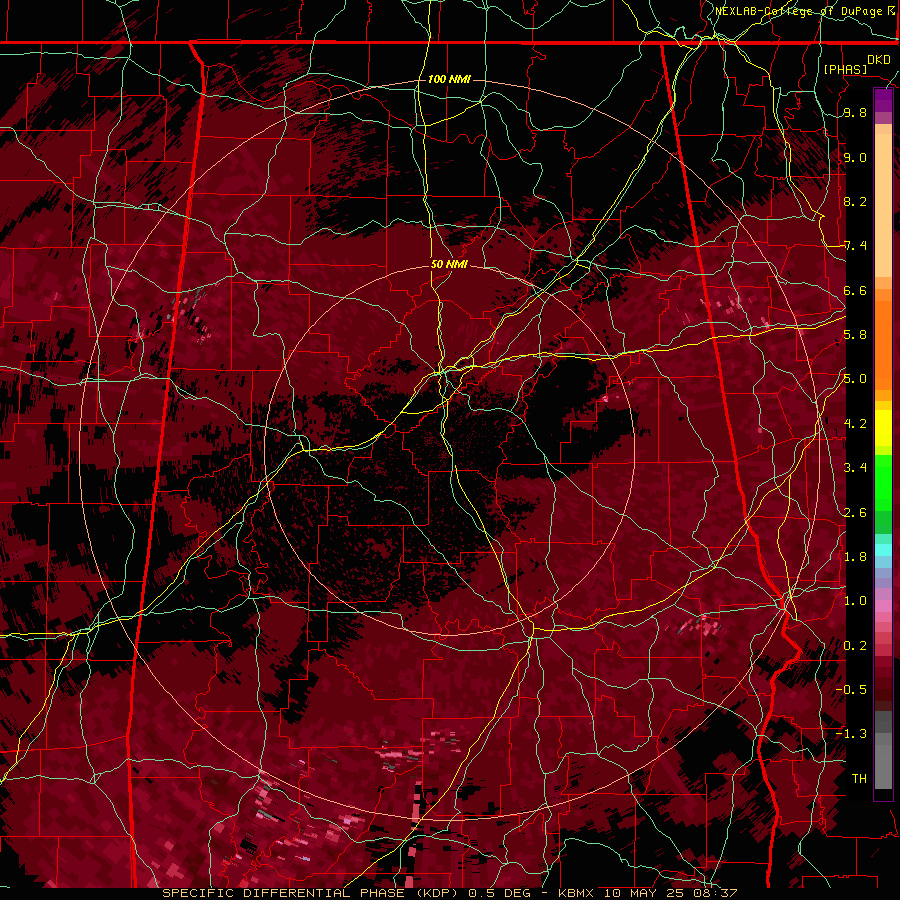Screen dimensions: 900x900
Task: Click the 2.6 scale value
Action: point(855,513)
